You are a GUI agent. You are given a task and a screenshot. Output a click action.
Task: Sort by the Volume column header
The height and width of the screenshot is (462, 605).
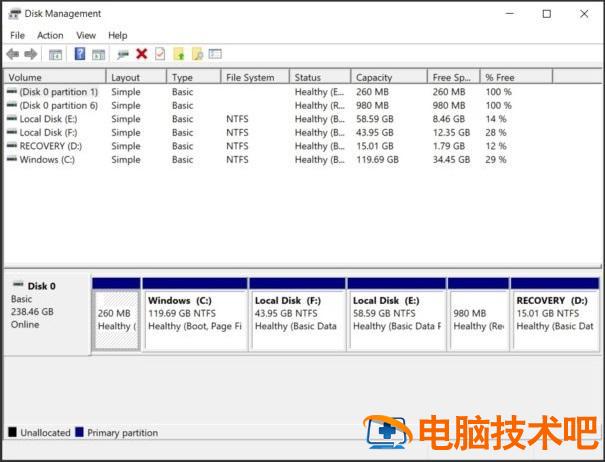click(x=54, y=77)
